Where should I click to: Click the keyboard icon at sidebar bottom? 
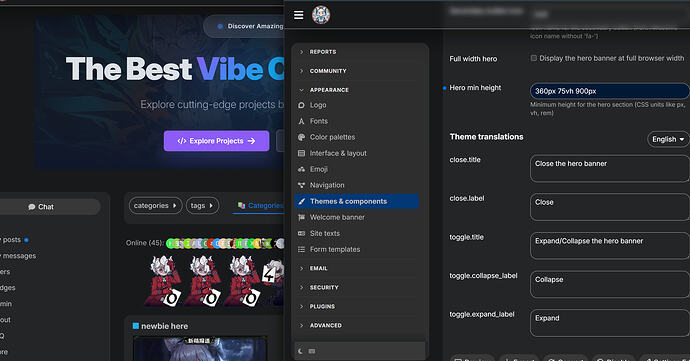[x=312, y=351]
